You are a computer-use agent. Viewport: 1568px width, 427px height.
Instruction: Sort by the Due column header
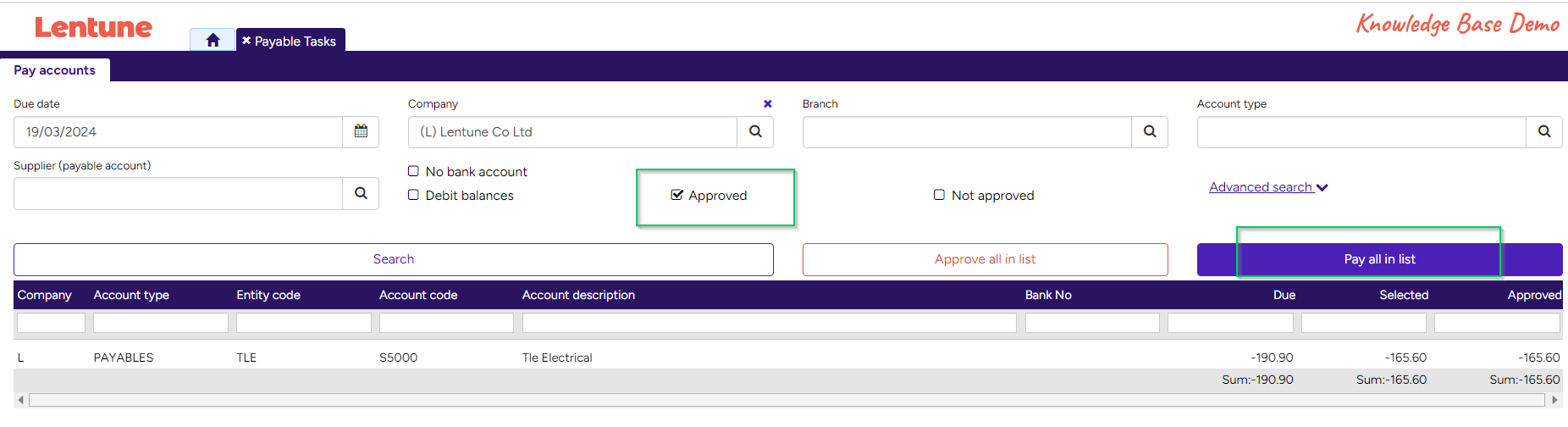(x=1284, y=295)
